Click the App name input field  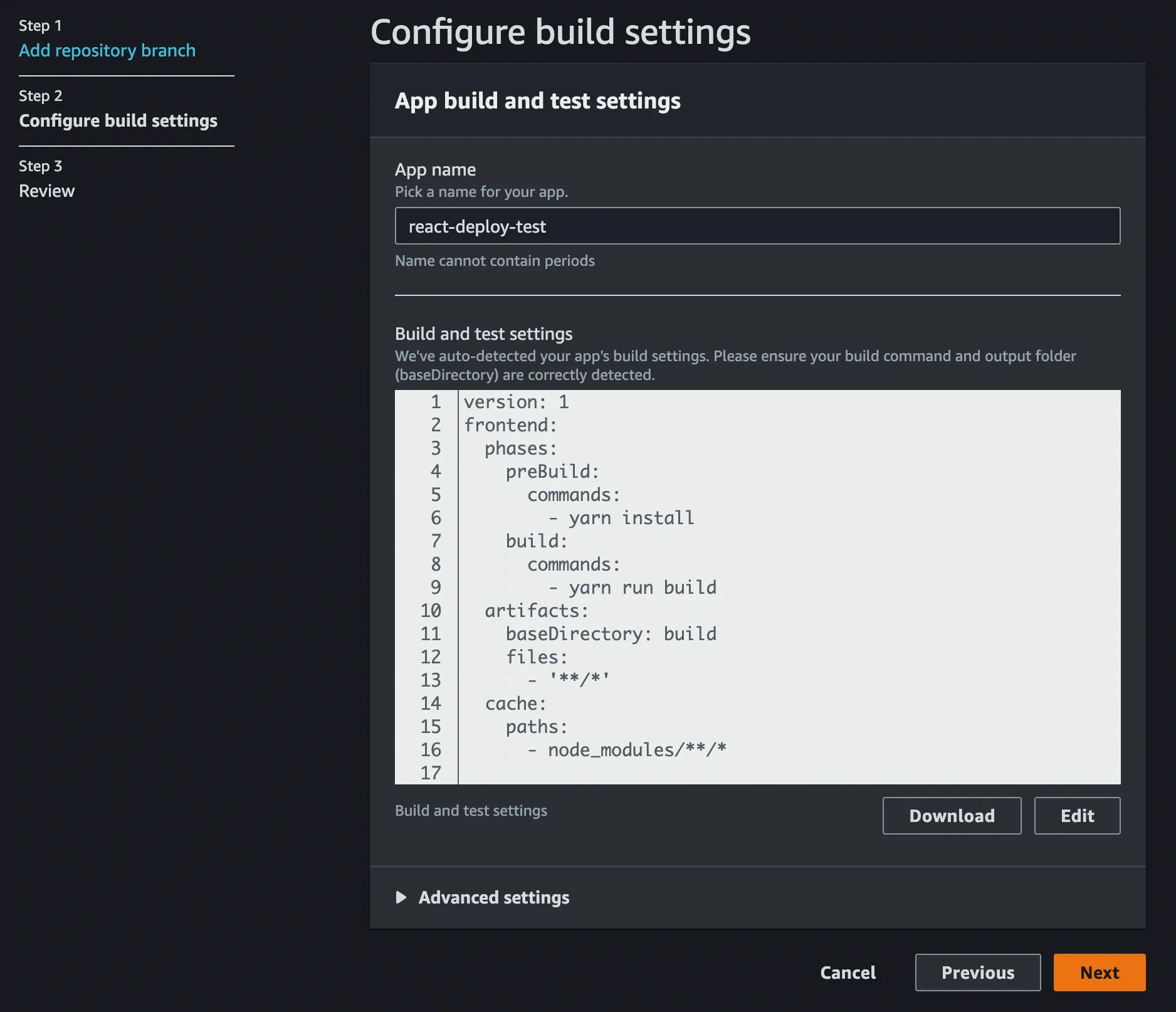(x=757, y=226)
